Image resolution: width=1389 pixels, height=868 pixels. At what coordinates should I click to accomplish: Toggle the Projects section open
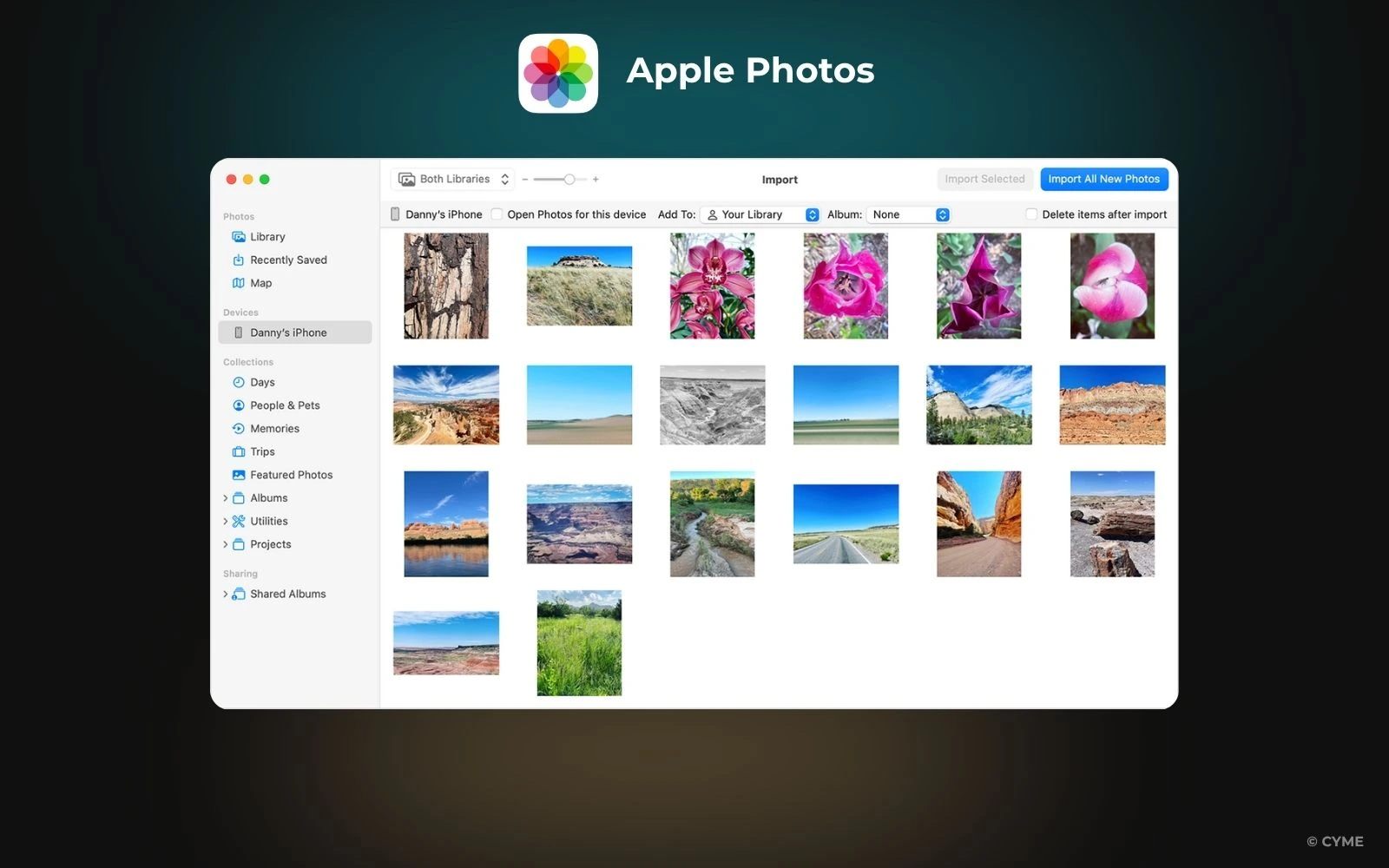pyautogui.click(x=227, y=544)
